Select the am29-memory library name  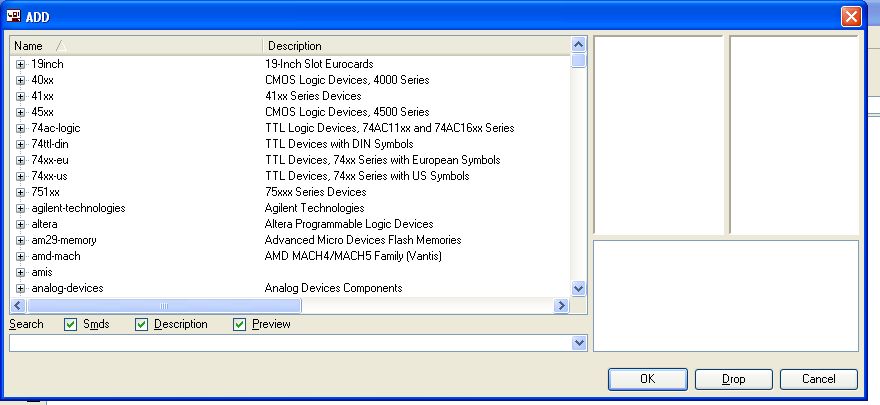pos(64,241)
